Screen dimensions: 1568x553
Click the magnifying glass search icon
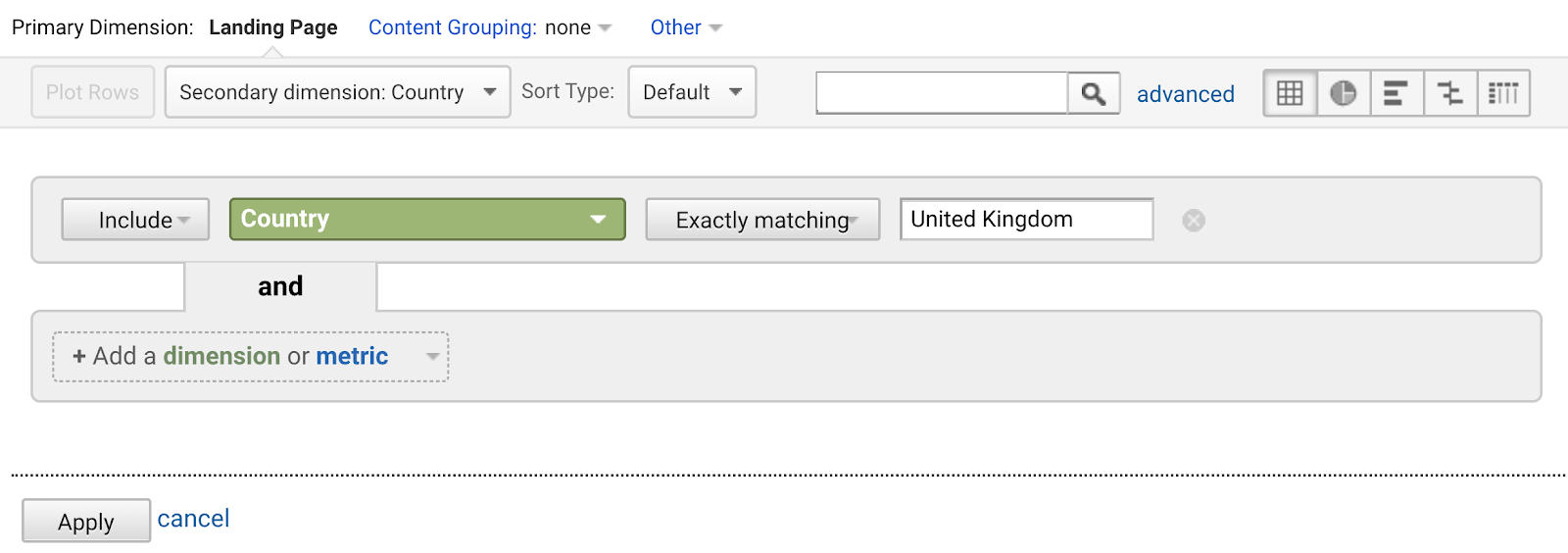(1094, 93)
